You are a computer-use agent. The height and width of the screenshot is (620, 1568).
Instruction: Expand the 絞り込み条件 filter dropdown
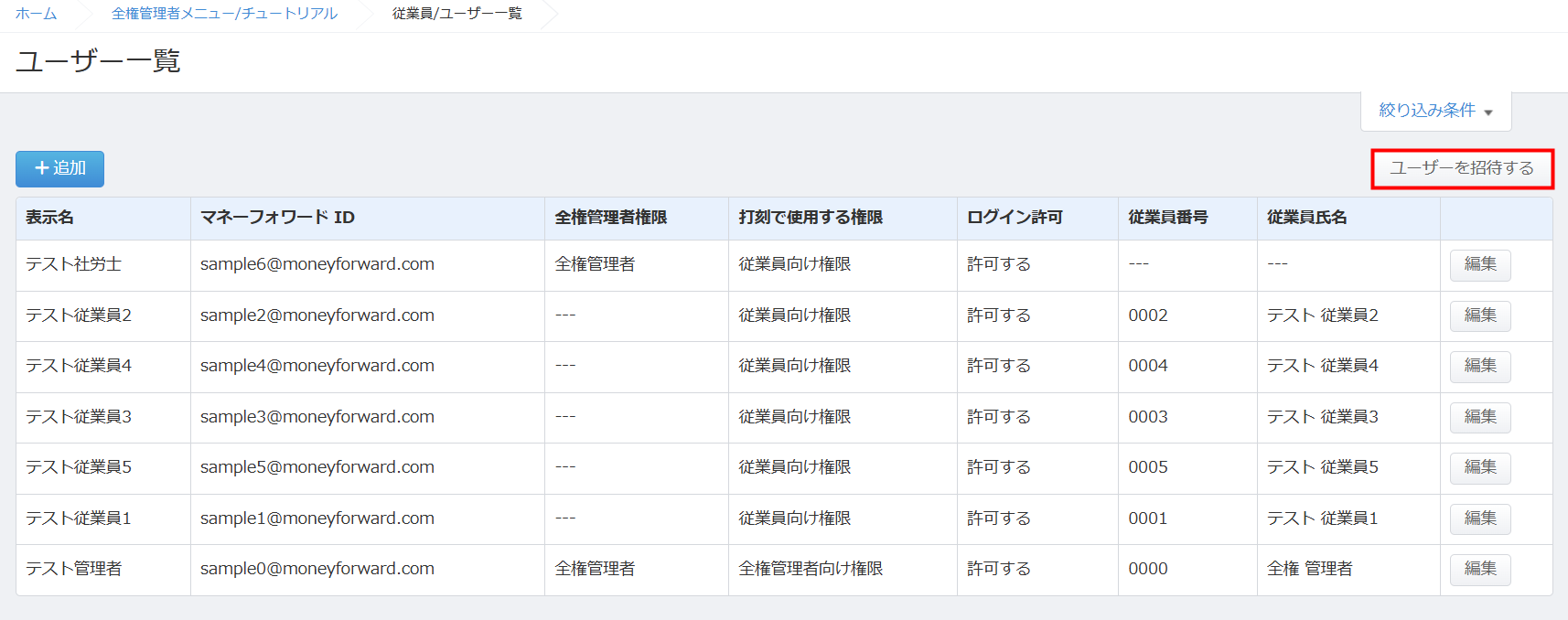(x=1435, y=111)
